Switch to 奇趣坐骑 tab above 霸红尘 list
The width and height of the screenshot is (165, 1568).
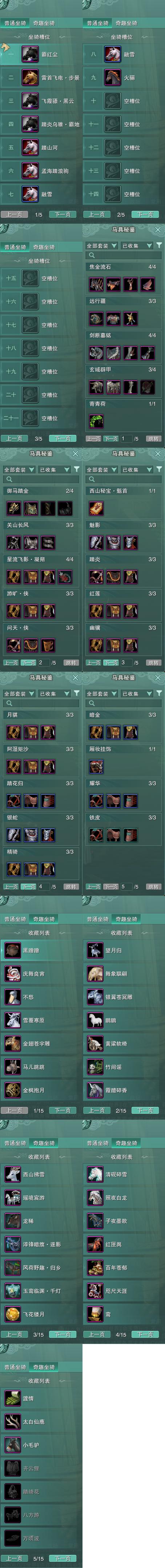(x=44, y=23)
